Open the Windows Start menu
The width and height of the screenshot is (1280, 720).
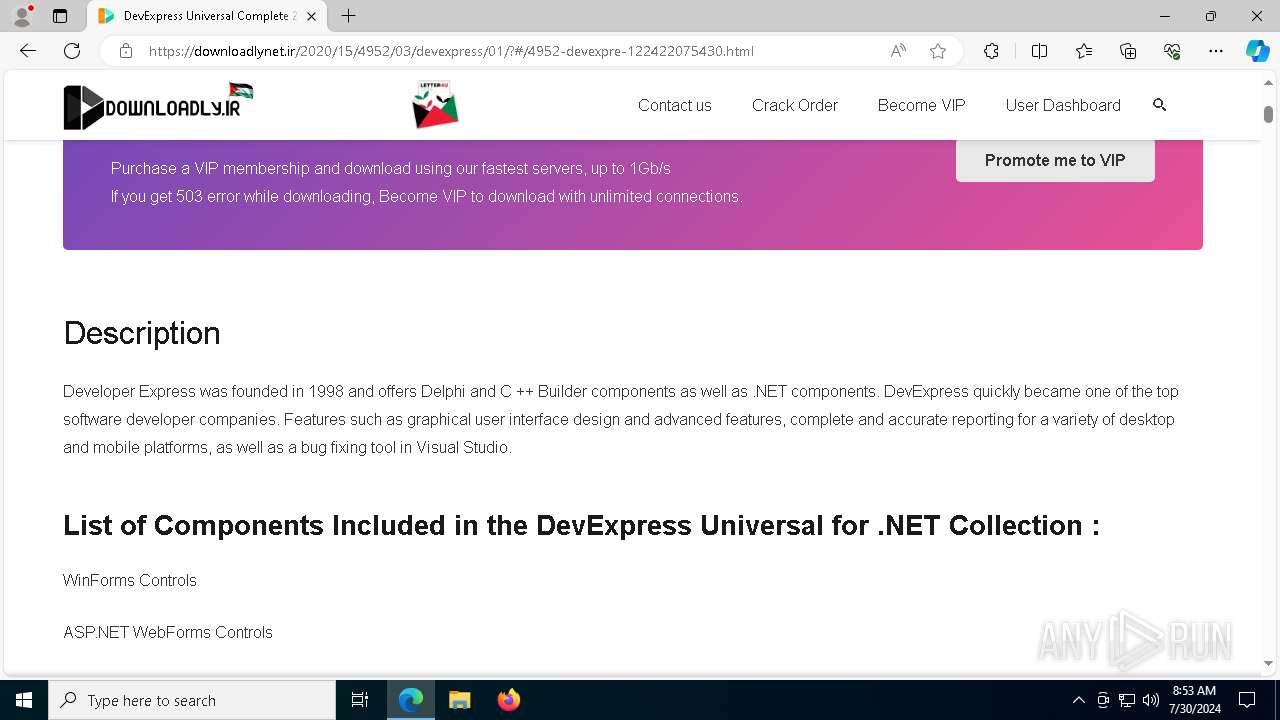click(x=24, y=700)
